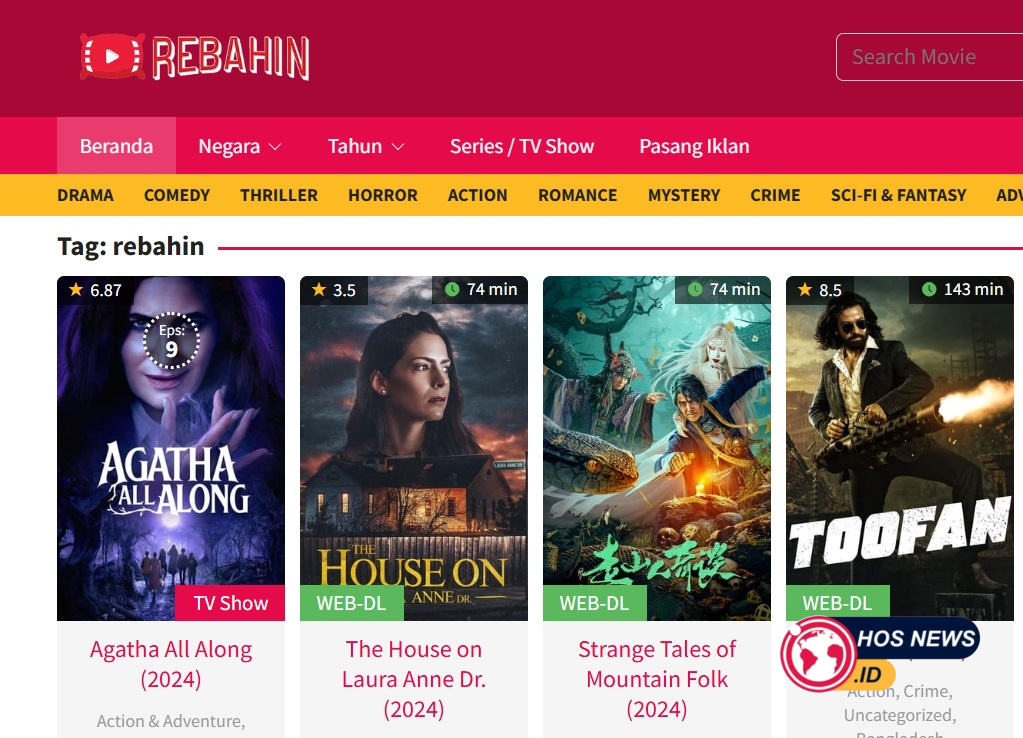Open Series / TV Show menu item
This screenshot has width=1023, height=738.
click(x=522, y=146)
